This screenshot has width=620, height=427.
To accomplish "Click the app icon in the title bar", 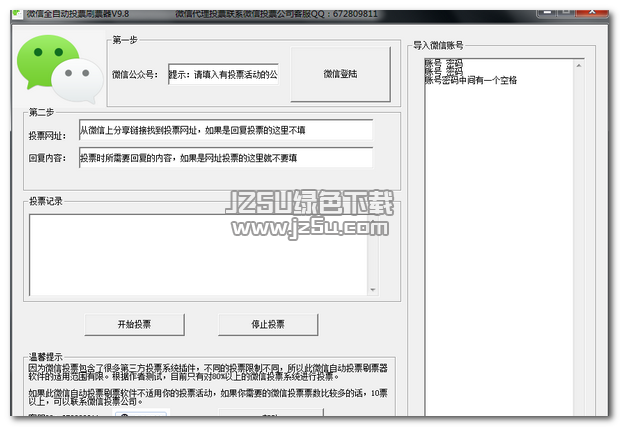I will tap(17, 14).
